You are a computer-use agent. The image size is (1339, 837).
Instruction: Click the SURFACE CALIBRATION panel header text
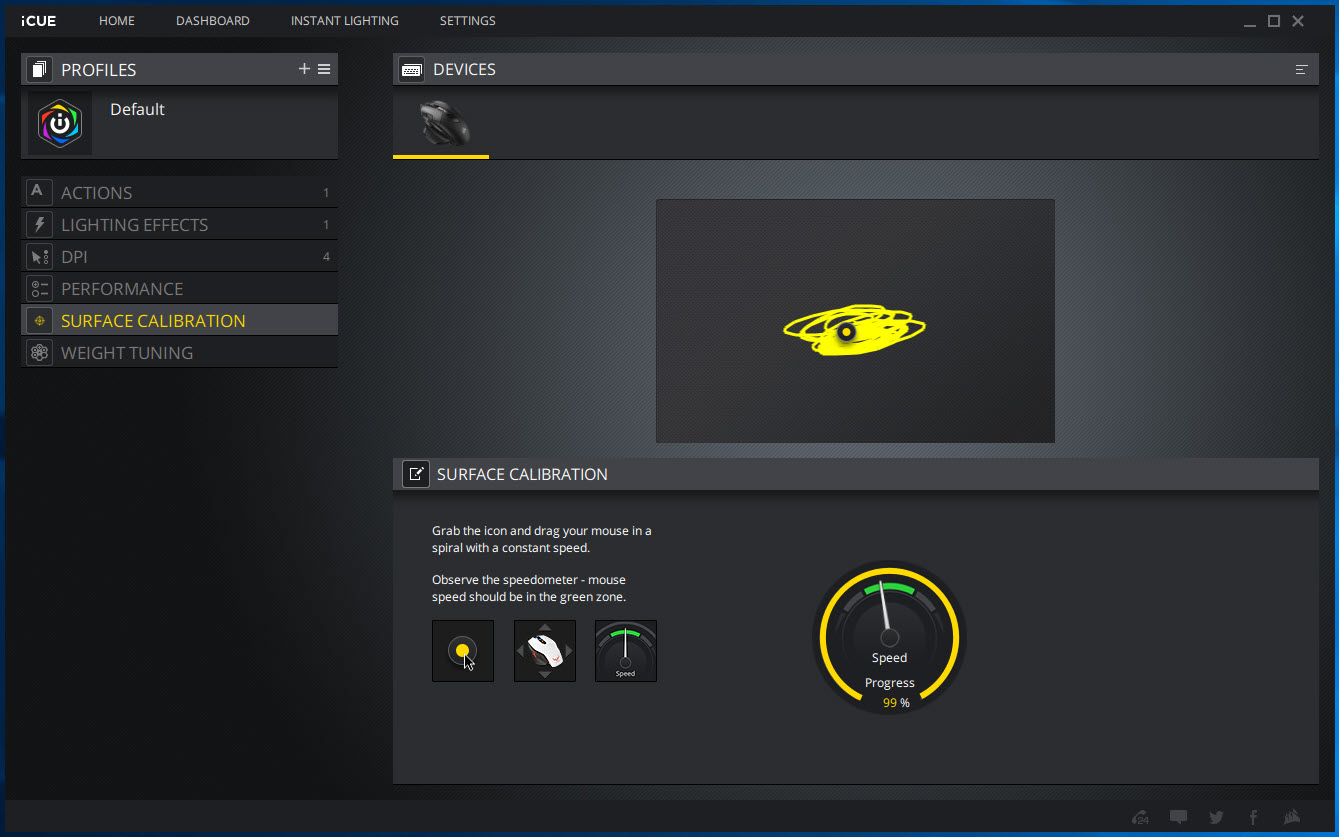(522, 474)
